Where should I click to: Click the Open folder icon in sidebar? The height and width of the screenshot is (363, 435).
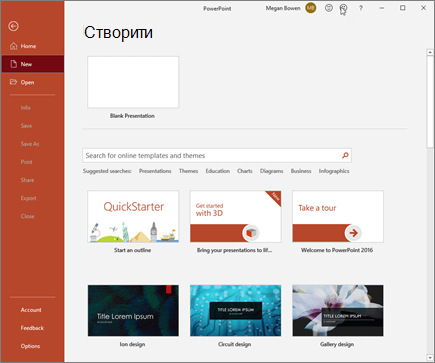13,82
